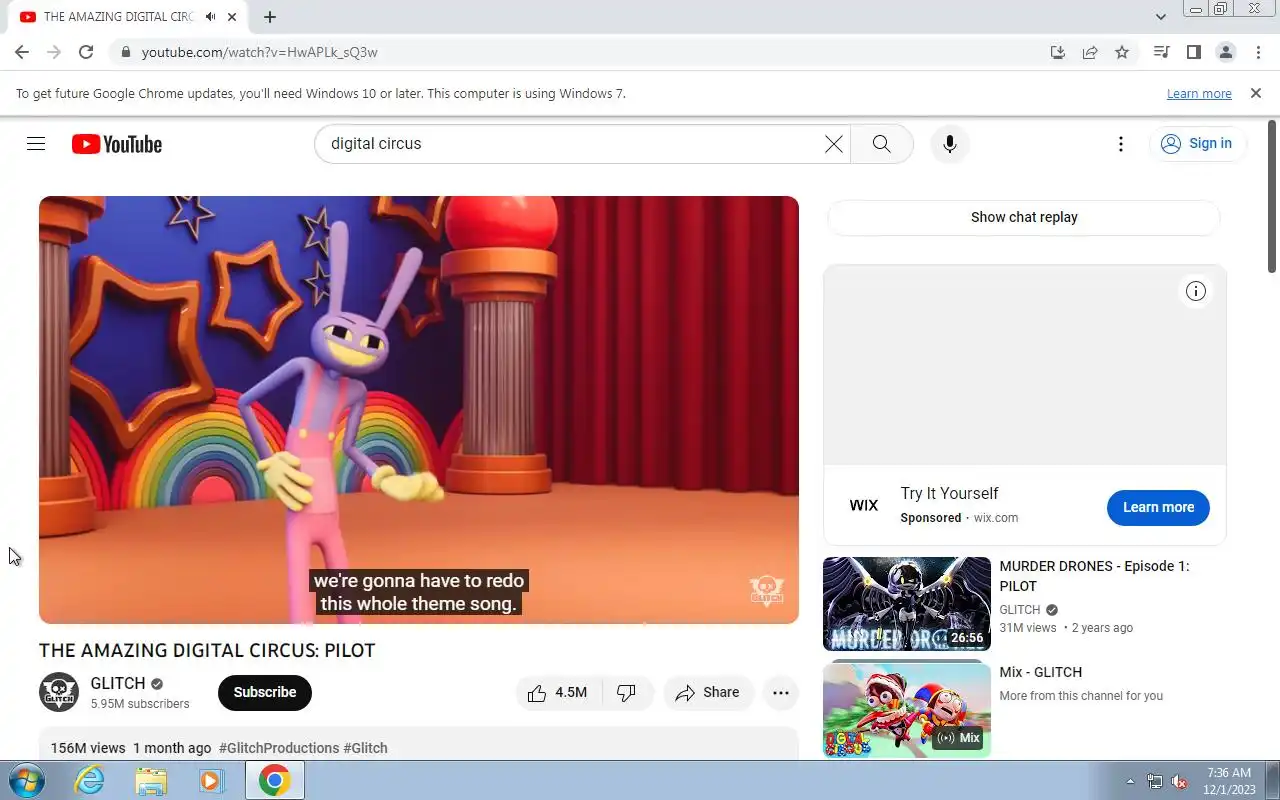Open a new tab
Viewport: 1280px width, 800px height.
270,17
